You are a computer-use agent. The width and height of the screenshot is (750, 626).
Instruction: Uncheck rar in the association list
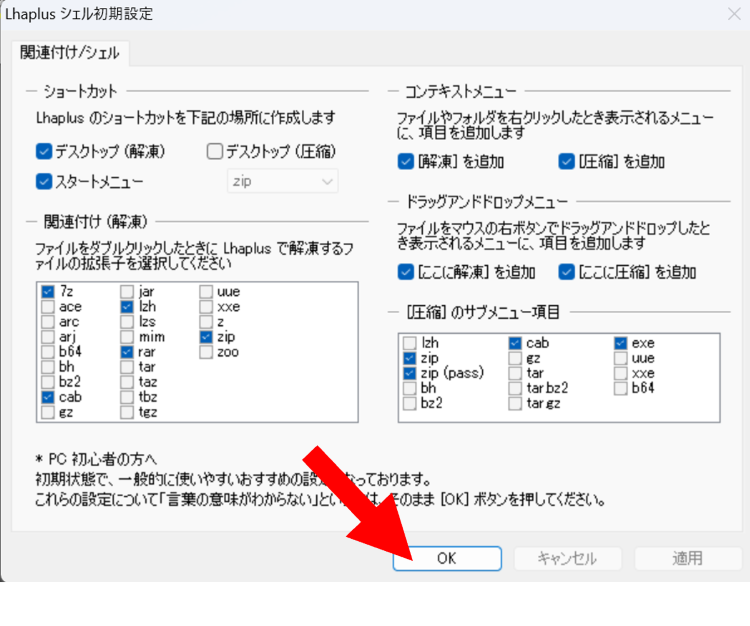(127, 352)
